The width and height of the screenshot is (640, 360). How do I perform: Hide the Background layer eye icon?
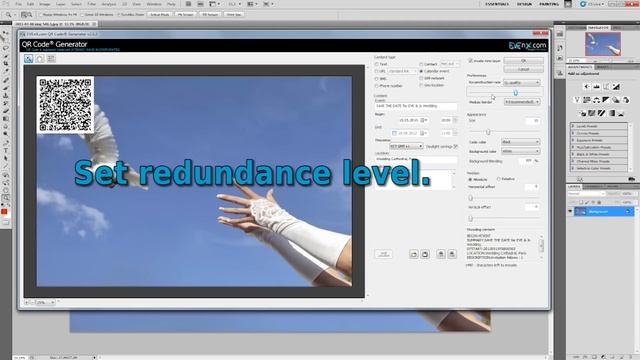tap(570, 211)
